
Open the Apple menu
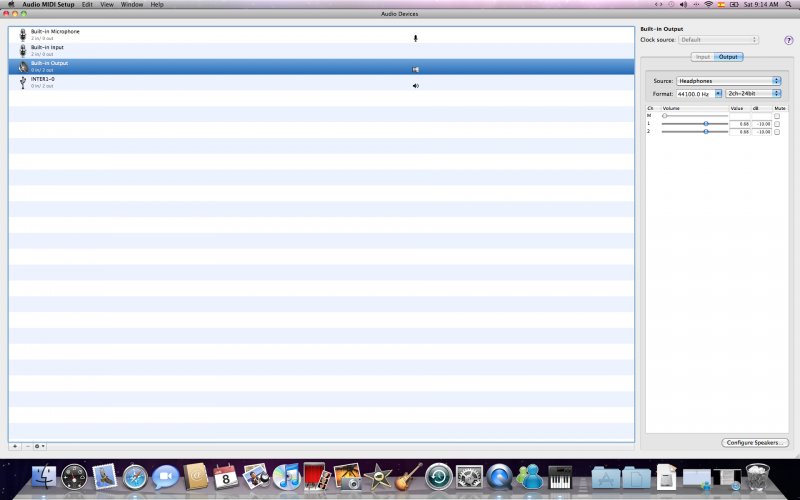coord(11,4)
